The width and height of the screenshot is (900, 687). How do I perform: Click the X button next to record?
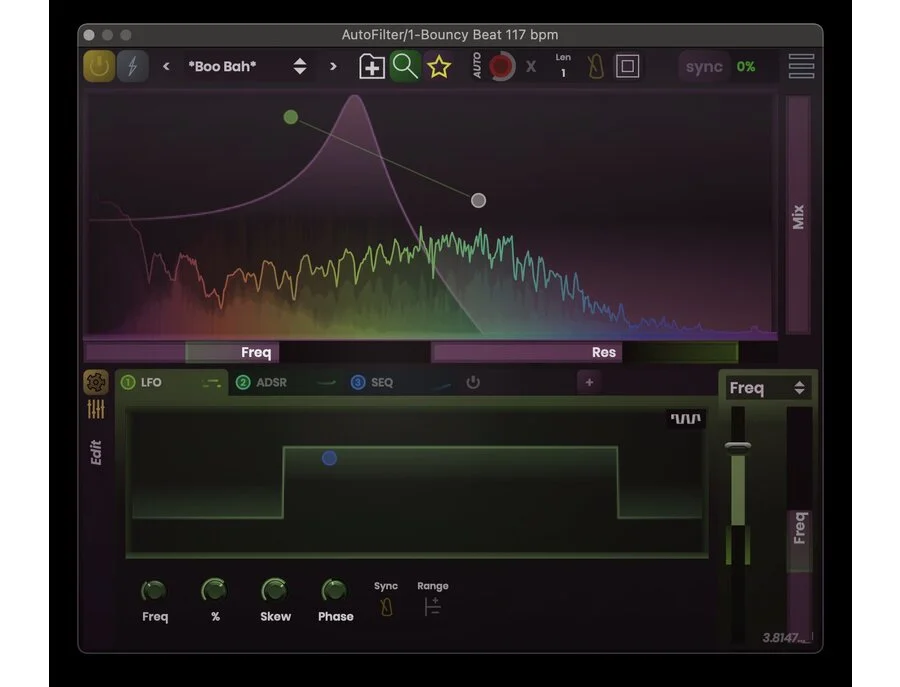coord(531,67)
